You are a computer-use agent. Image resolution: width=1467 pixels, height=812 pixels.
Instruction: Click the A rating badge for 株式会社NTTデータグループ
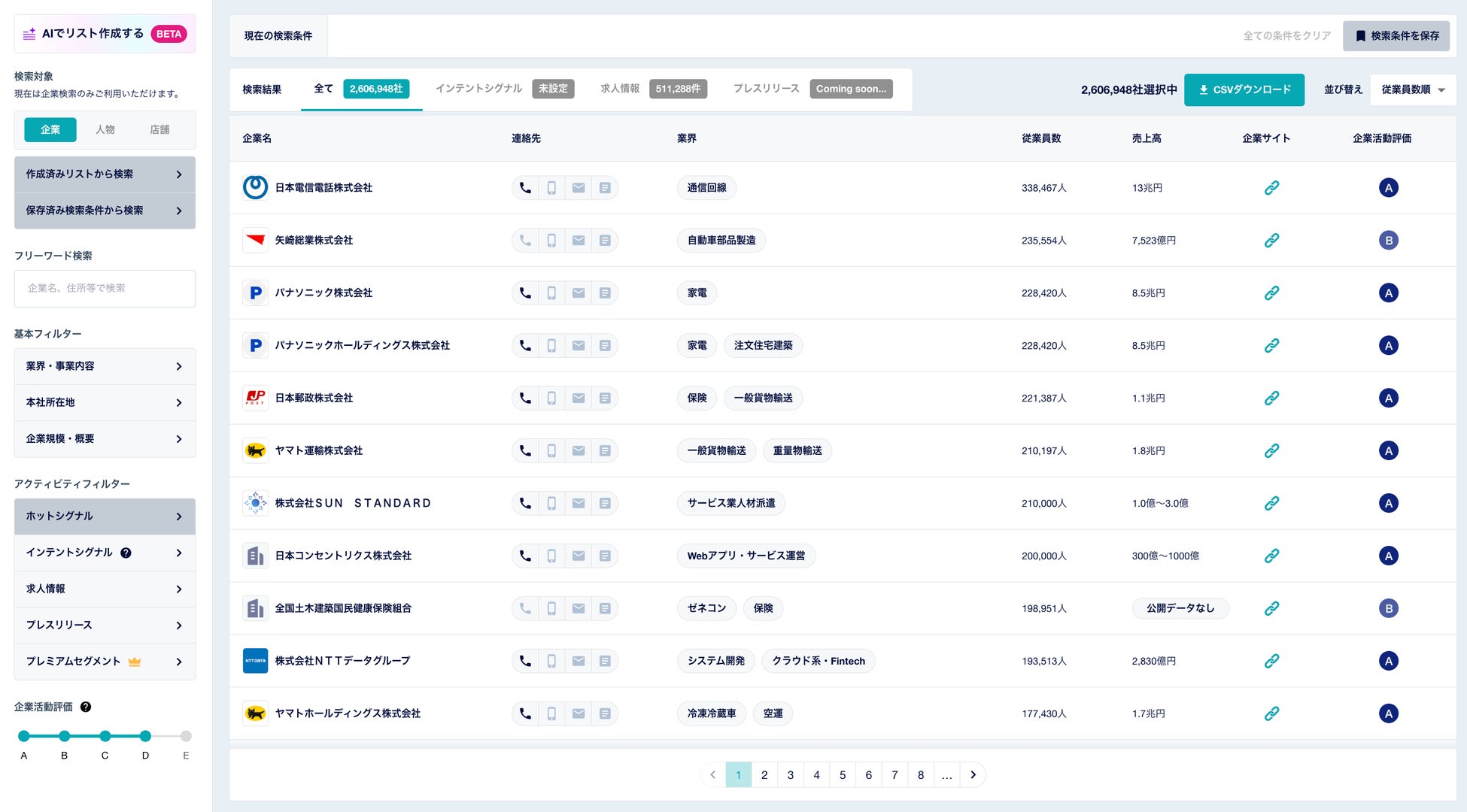point(1388,661)
